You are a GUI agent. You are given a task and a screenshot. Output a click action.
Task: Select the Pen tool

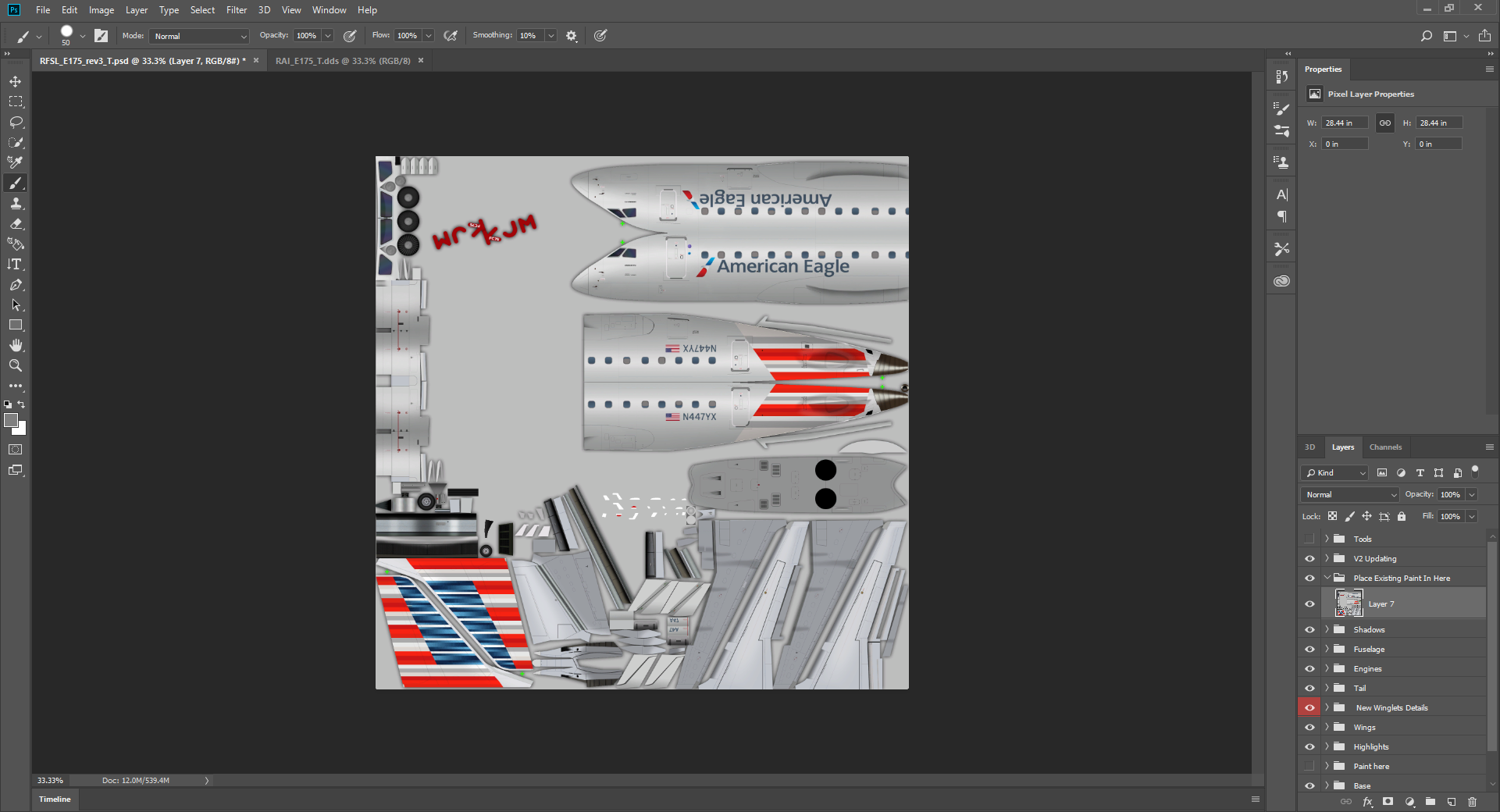[16, 284]
